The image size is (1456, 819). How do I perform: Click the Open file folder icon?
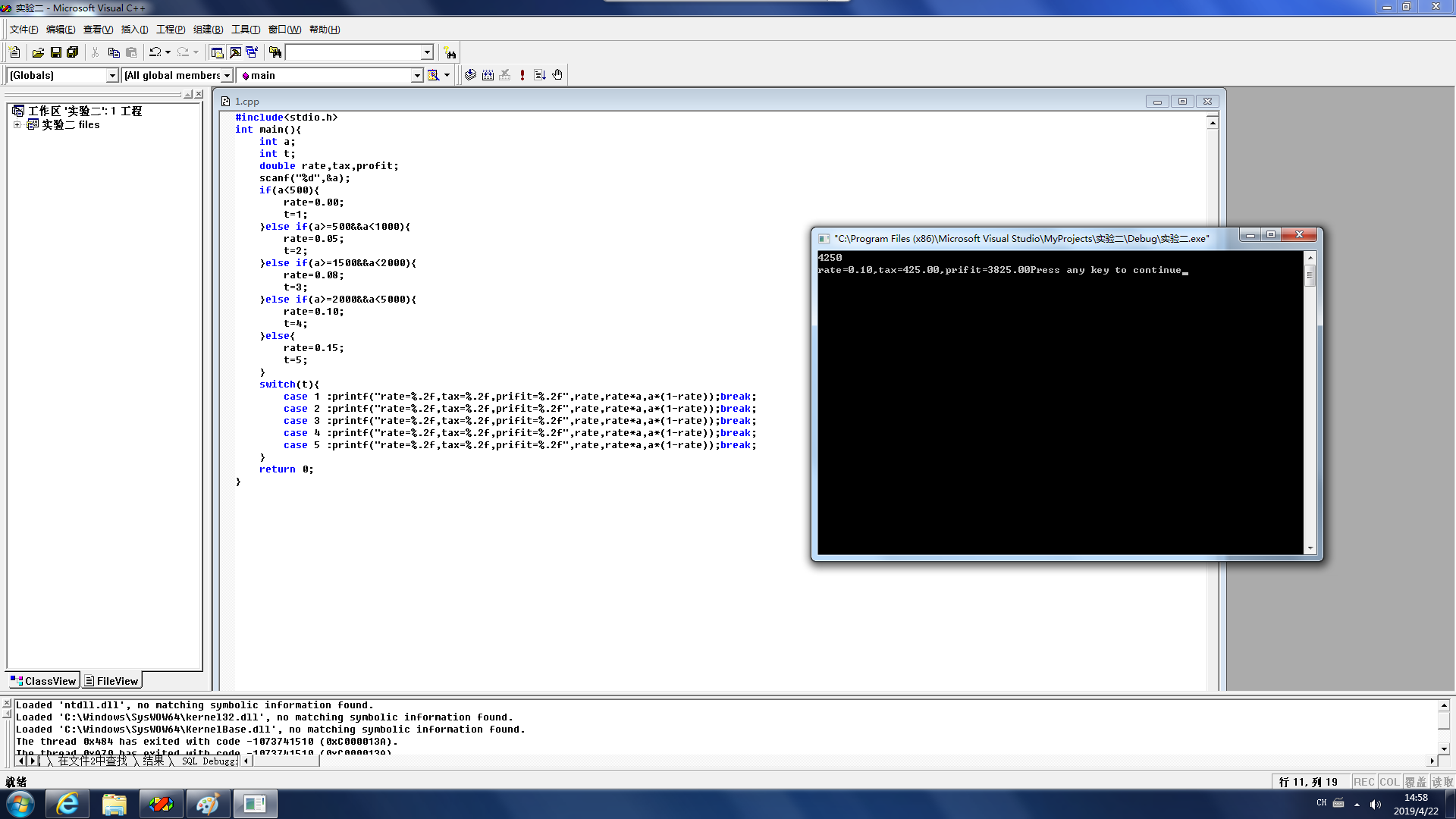38,52
